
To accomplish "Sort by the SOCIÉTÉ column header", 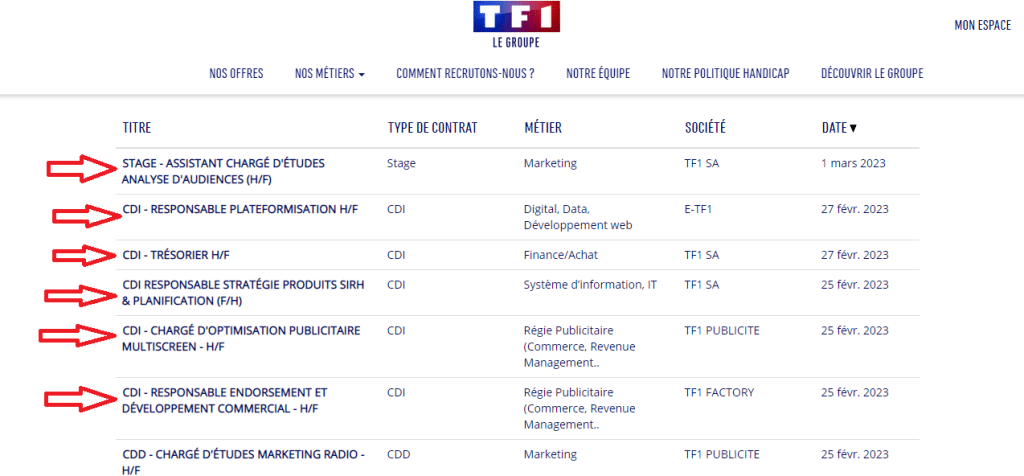I will click(x=705, y=129).
